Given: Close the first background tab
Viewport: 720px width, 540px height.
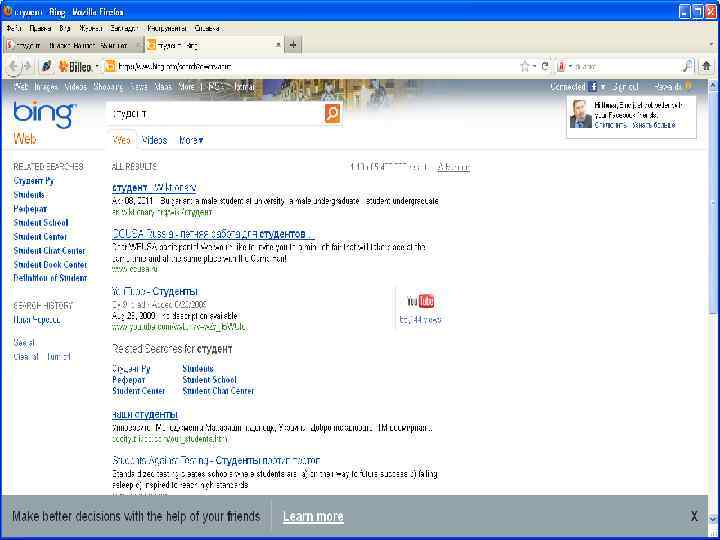Looking at the screenshot, I should [x=138, y=45].
